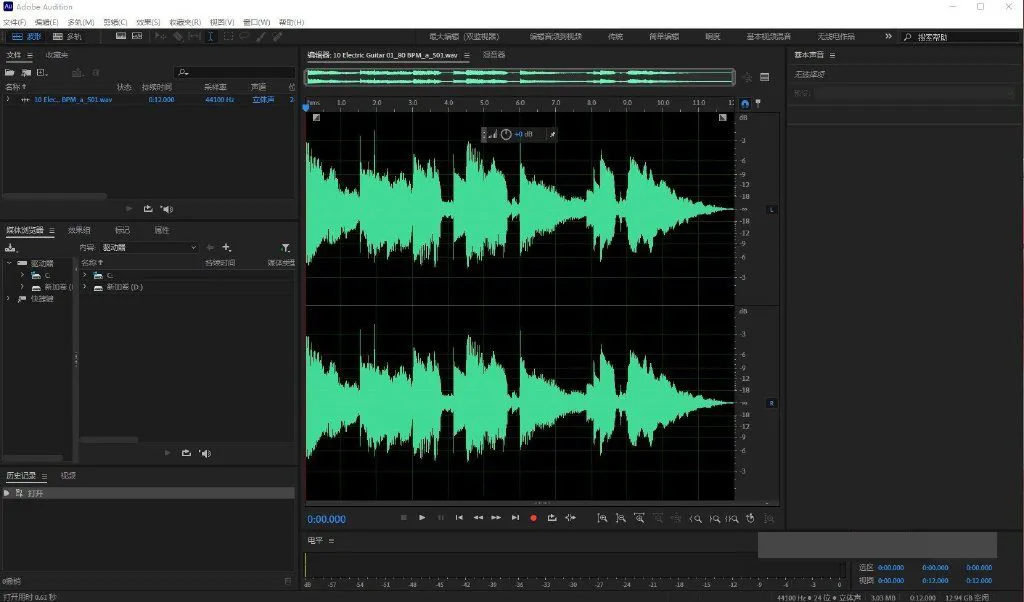Select the Time Selection tool
The width and height of the screenshot is (1024, 602).
210,37
